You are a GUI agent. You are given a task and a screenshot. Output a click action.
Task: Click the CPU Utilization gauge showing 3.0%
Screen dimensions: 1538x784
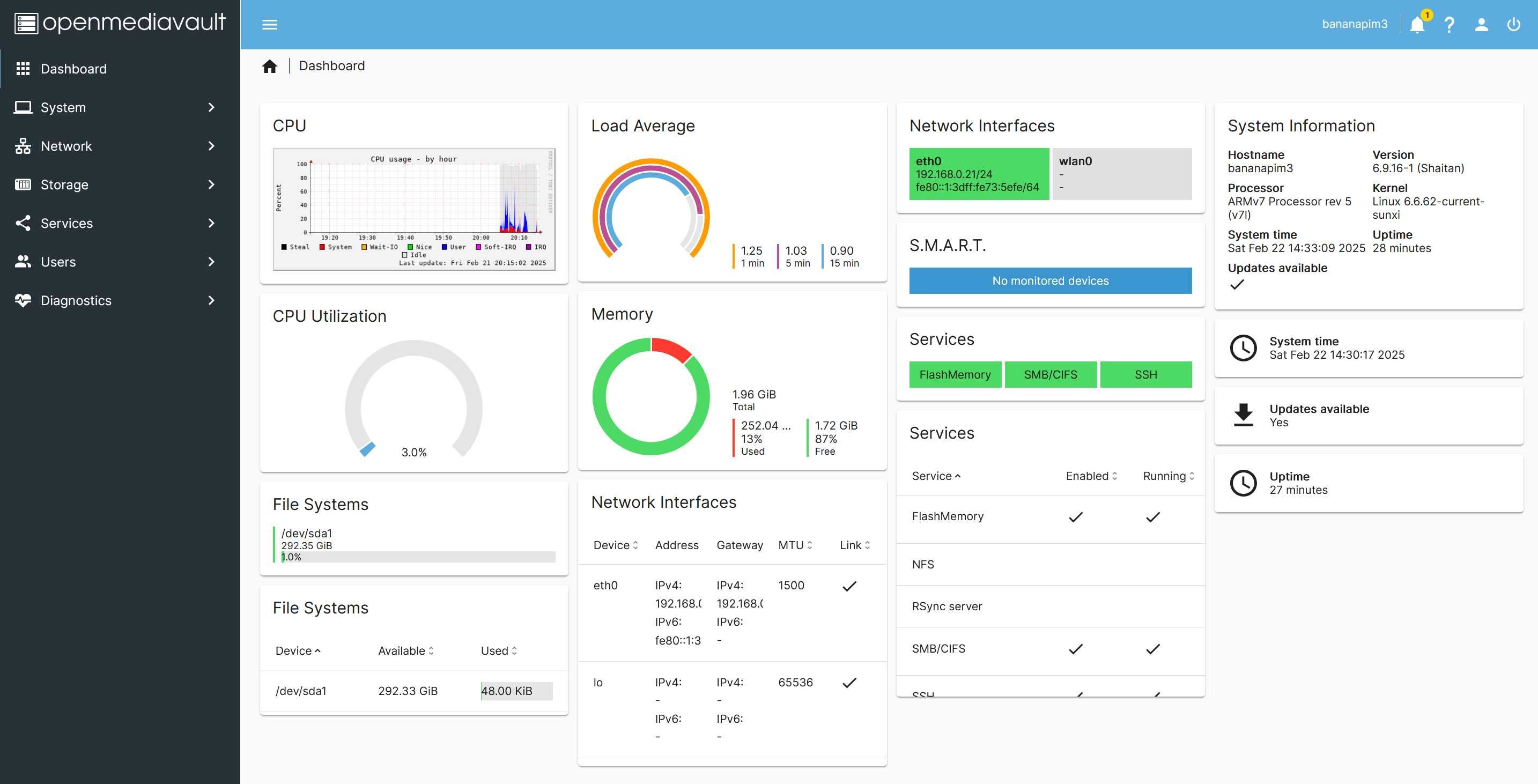pos(414,400)
